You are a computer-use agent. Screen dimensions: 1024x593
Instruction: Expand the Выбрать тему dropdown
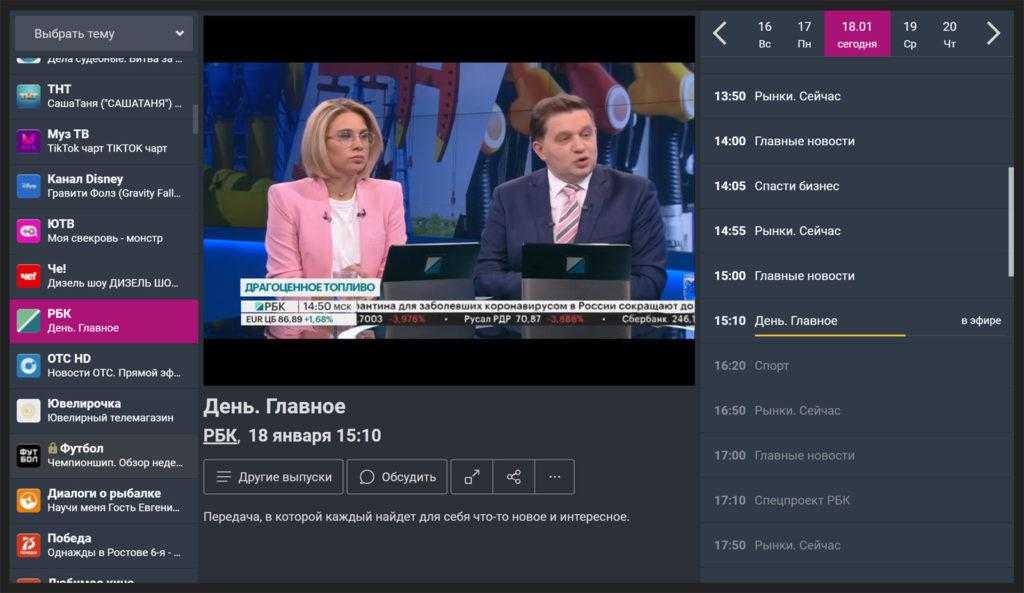(103, 33)
